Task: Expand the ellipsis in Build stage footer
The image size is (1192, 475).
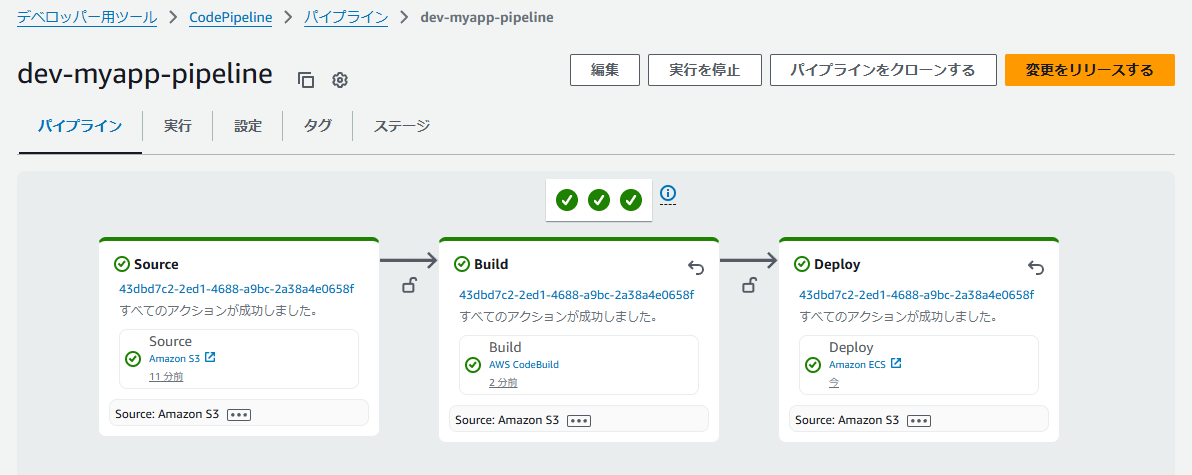Action: 579,421
